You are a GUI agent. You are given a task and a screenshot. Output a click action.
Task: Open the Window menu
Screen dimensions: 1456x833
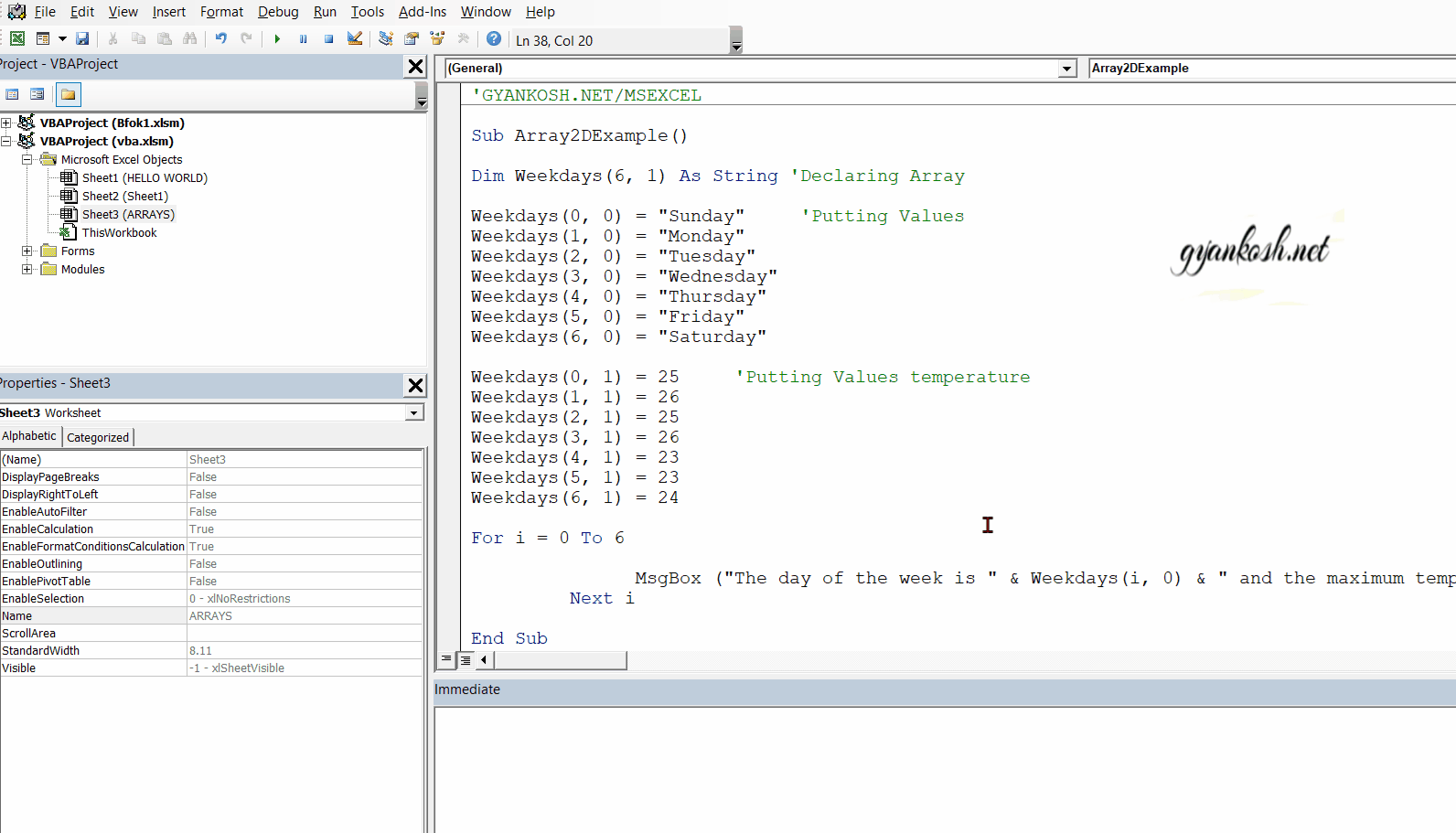click(486, 12)
